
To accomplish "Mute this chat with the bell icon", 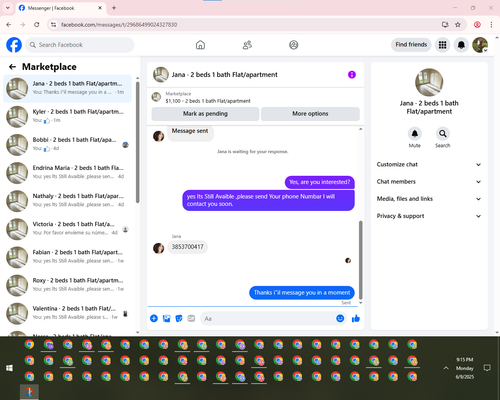I will click(415, 134).
